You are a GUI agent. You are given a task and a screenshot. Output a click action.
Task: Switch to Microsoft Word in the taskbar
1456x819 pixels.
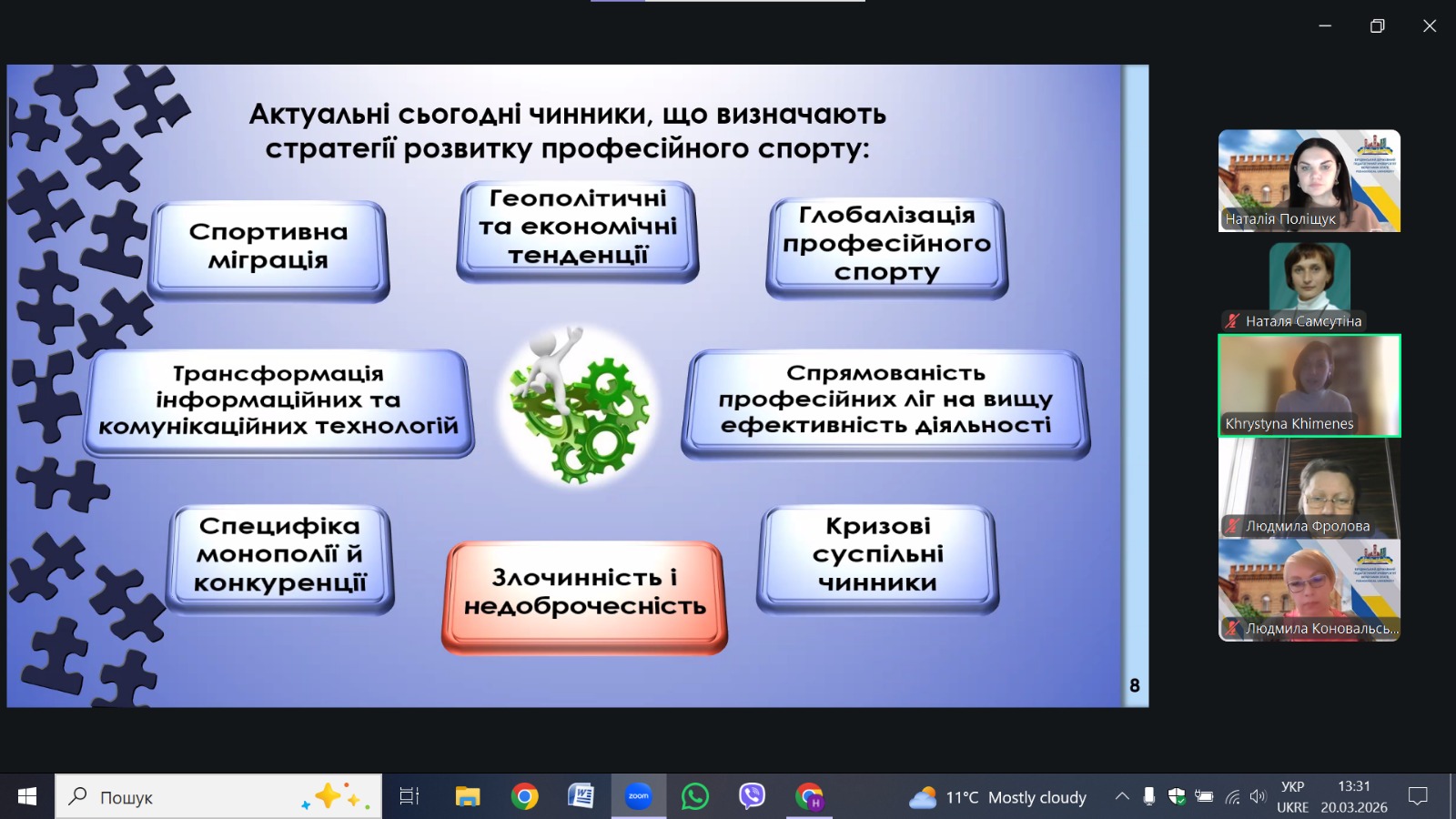581,796
